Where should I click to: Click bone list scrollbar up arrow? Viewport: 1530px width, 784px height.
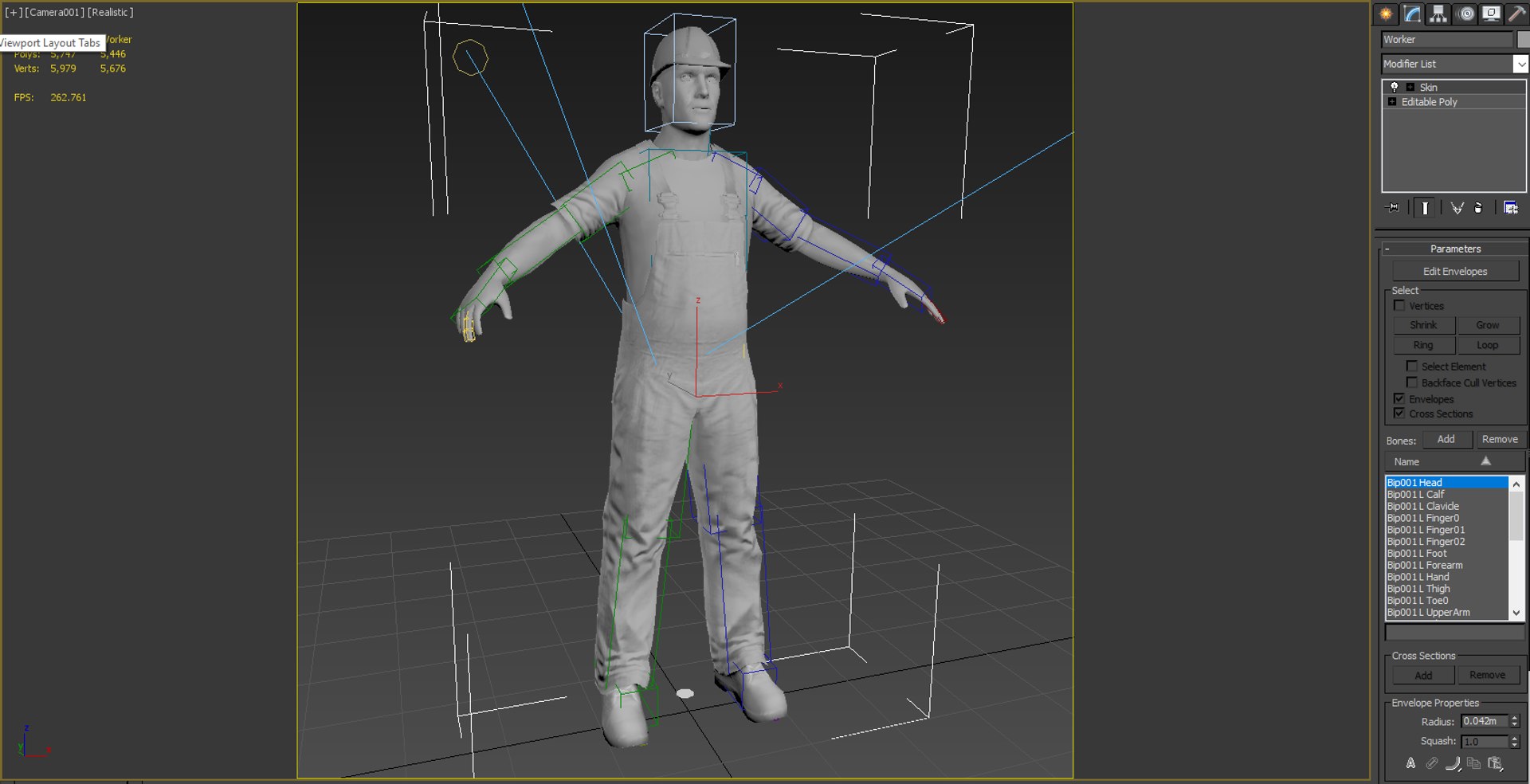[x=1516, y=484]
